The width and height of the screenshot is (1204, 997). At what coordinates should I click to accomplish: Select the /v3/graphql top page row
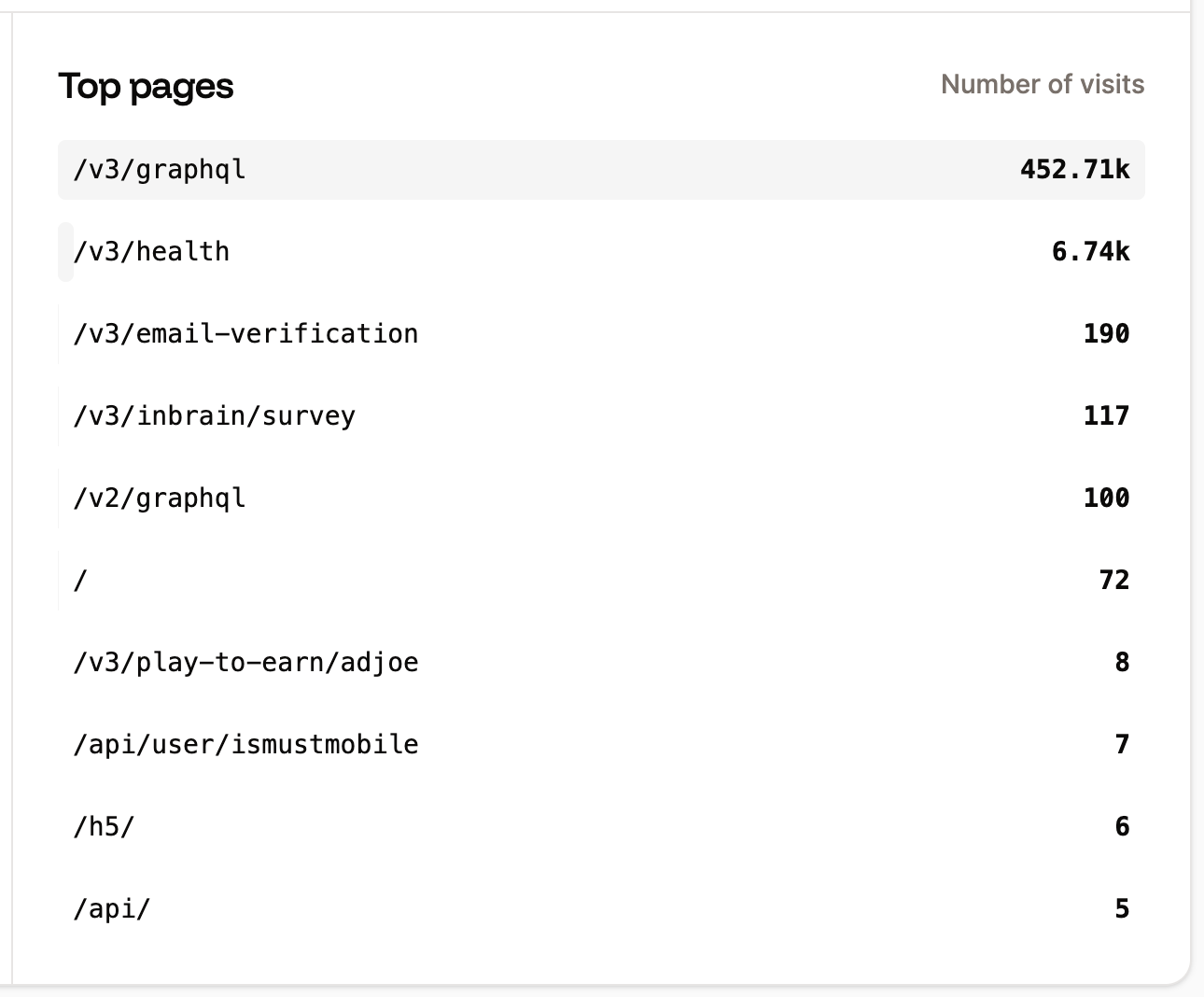point(159,170)
